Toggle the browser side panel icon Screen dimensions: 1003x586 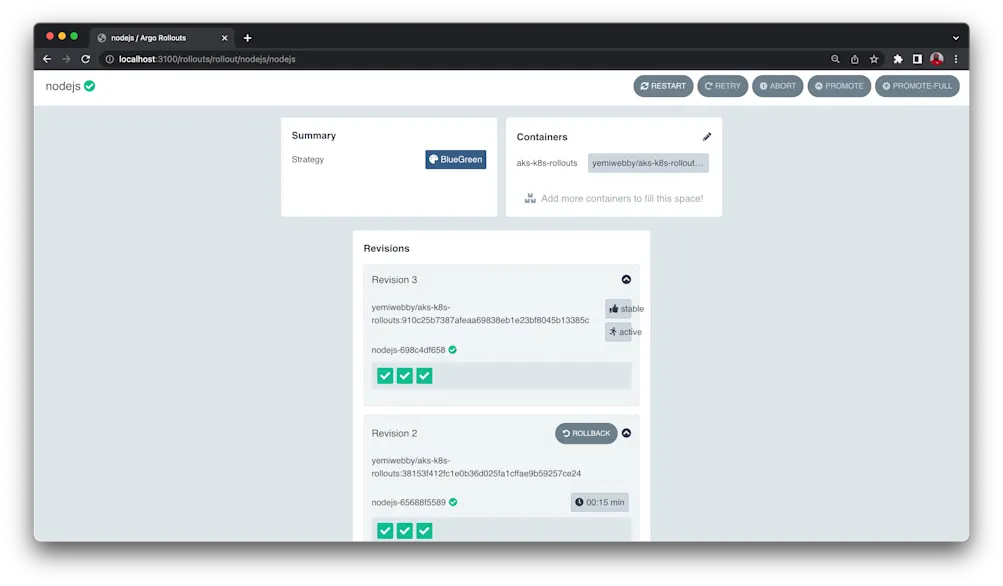(x=917, y=59)
